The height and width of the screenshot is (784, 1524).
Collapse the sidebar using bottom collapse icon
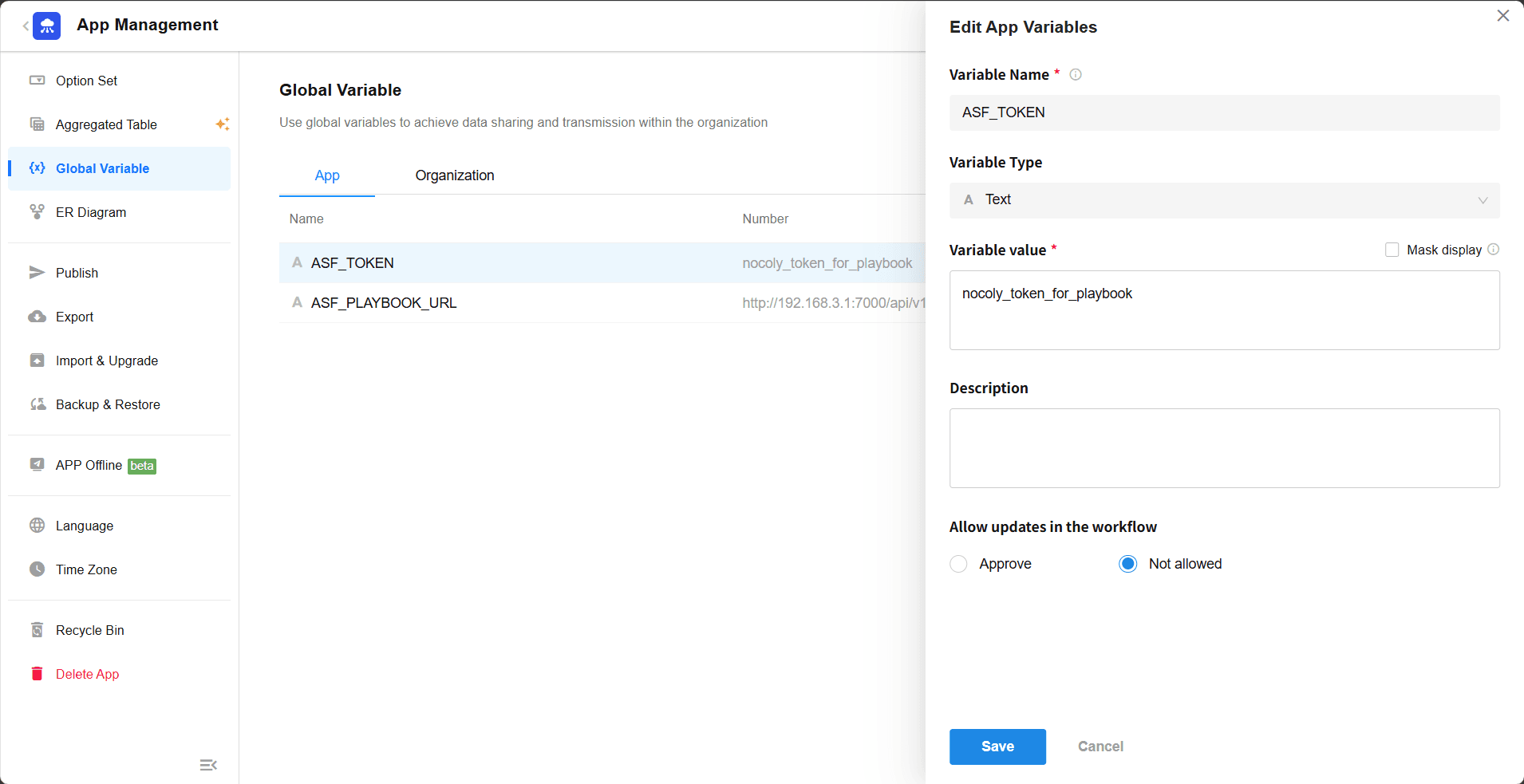tap(208, 765)
